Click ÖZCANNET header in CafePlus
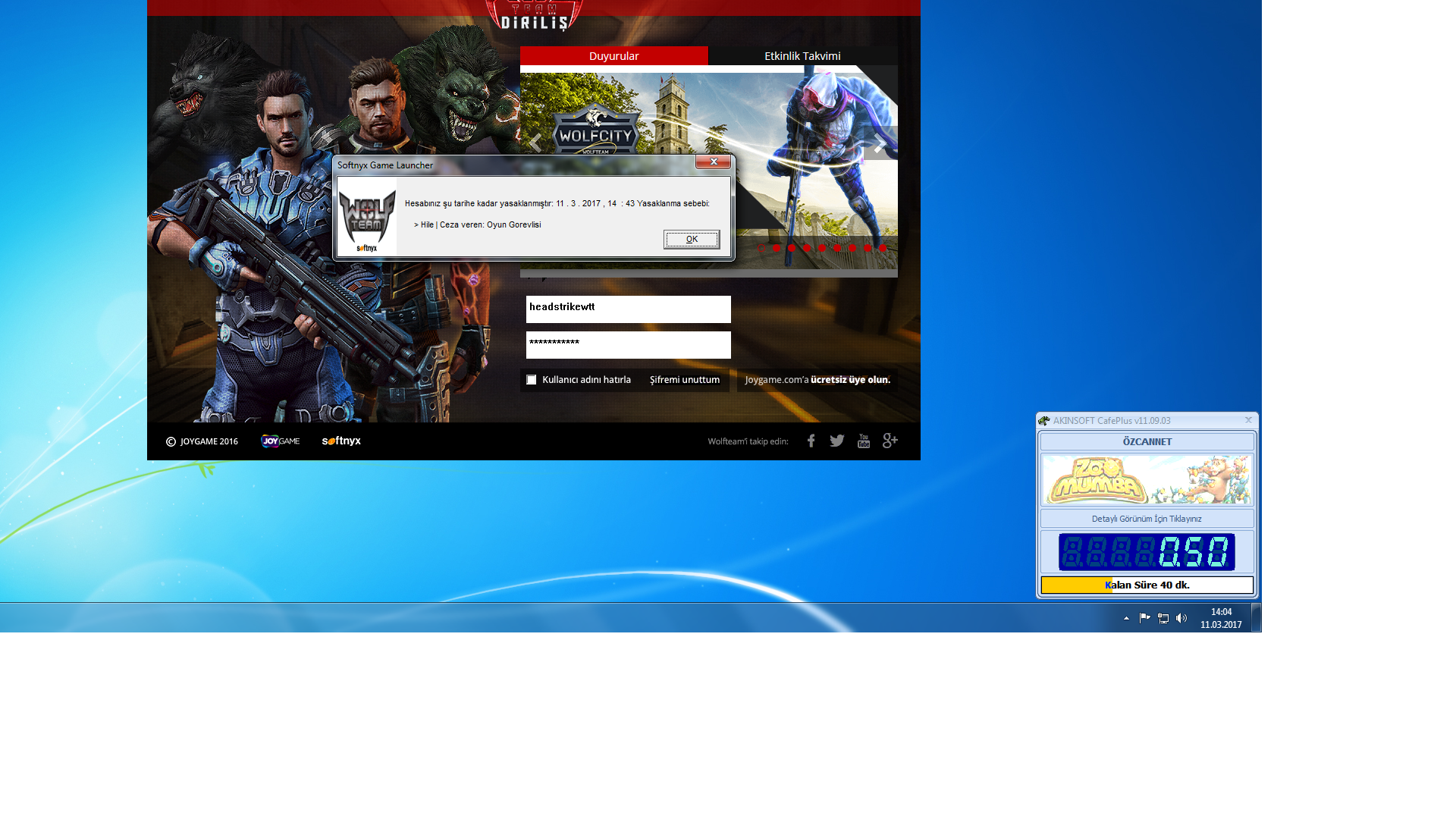The height and width of the screenshot is (819, 1456). [1147, 441]
